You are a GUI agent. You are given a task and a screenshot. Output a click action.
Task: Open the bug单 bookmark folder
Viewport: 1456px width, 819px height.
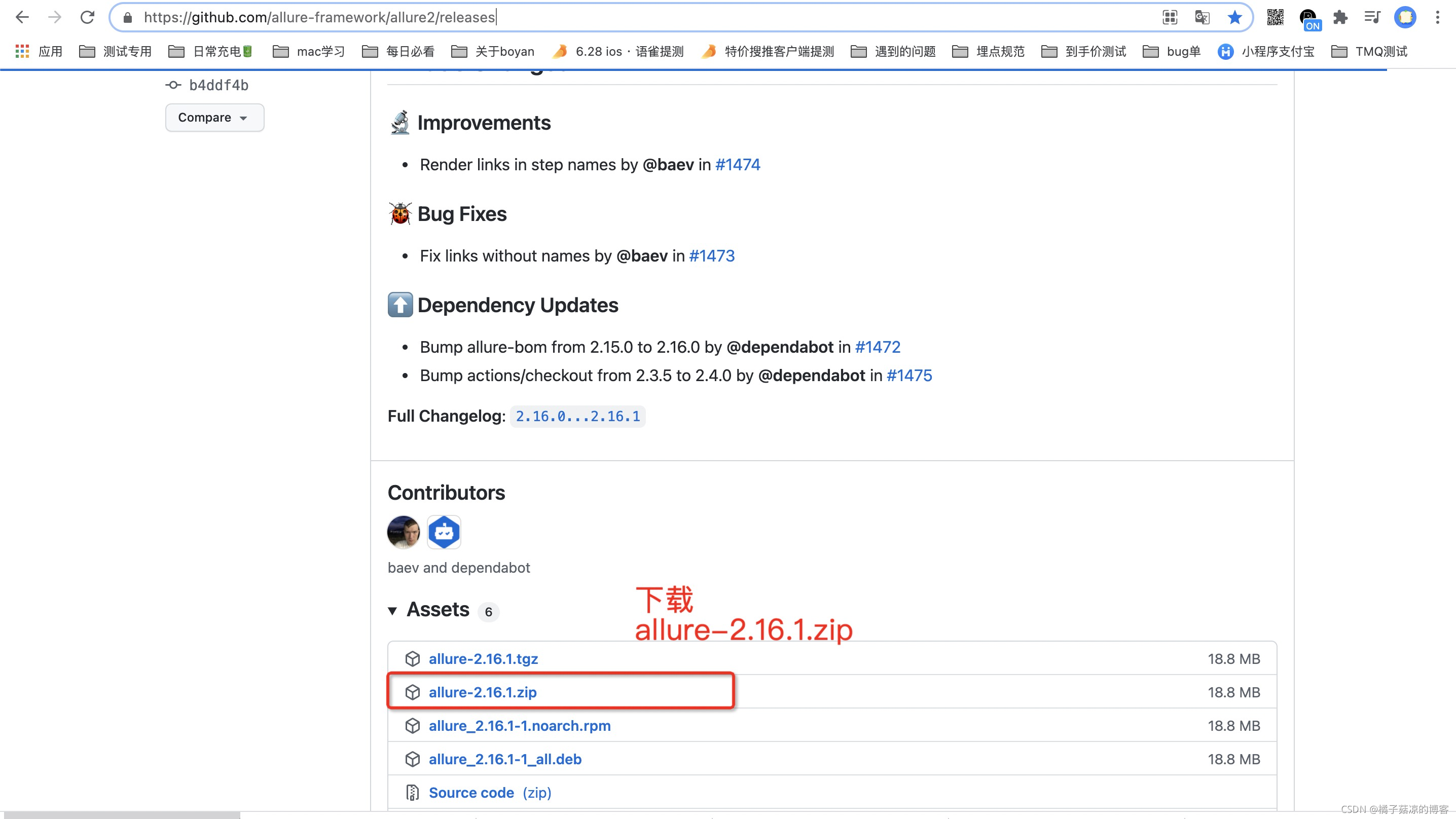point(1172,51)
